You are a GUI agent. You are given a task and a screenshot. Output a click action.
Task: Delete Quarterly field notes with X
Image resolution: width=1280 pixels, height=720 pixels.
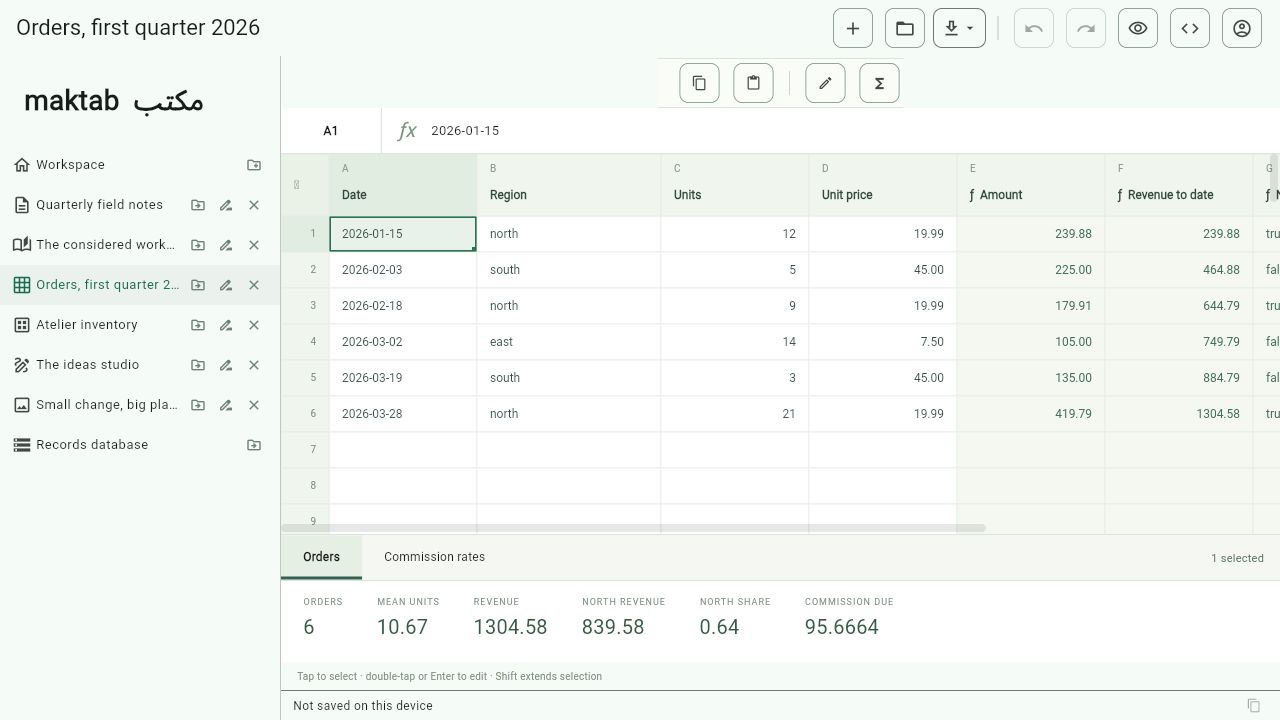coord(254,205)
